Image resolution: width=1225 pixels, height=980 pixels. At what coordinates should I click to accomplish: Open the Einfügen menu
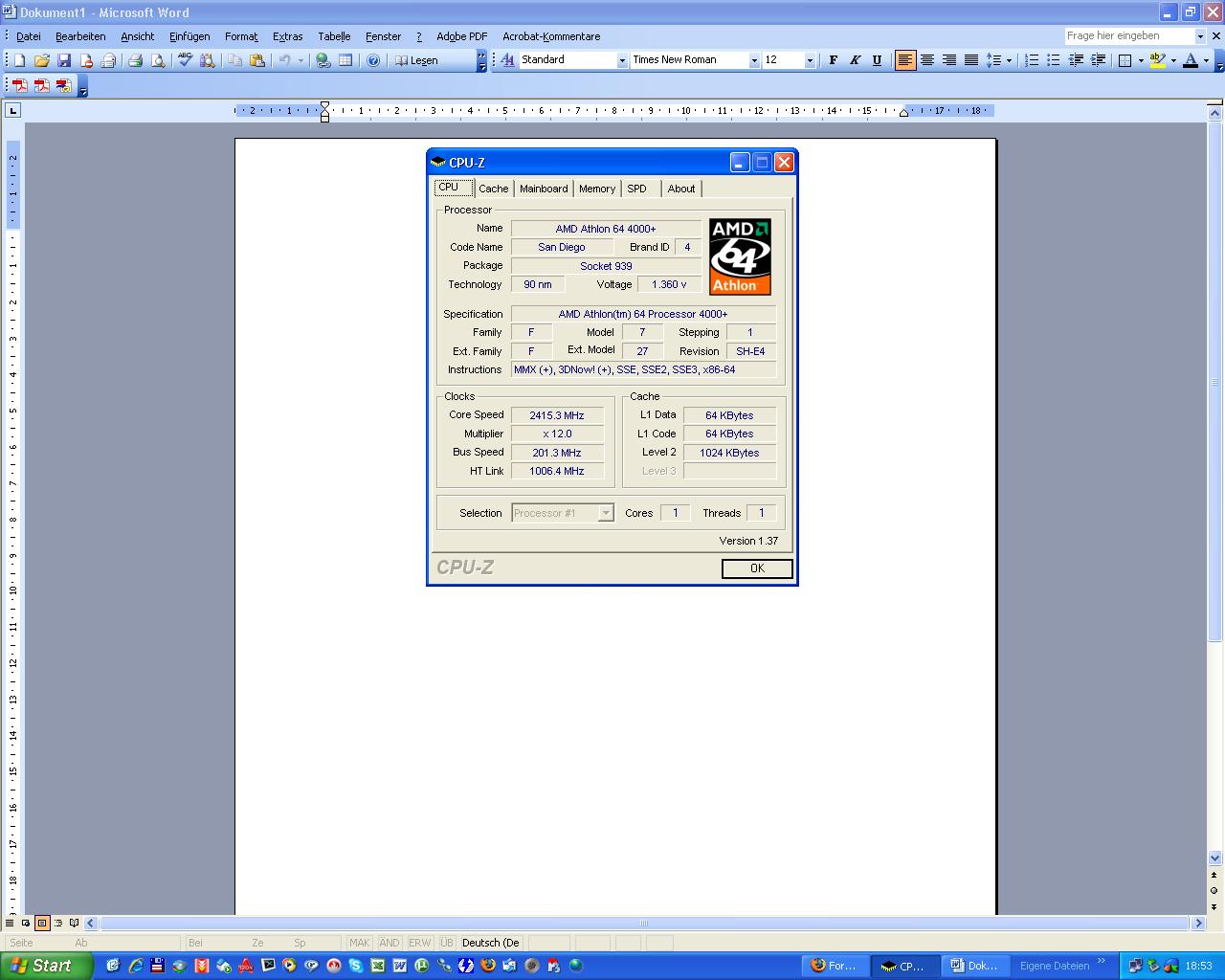point(189,36)
